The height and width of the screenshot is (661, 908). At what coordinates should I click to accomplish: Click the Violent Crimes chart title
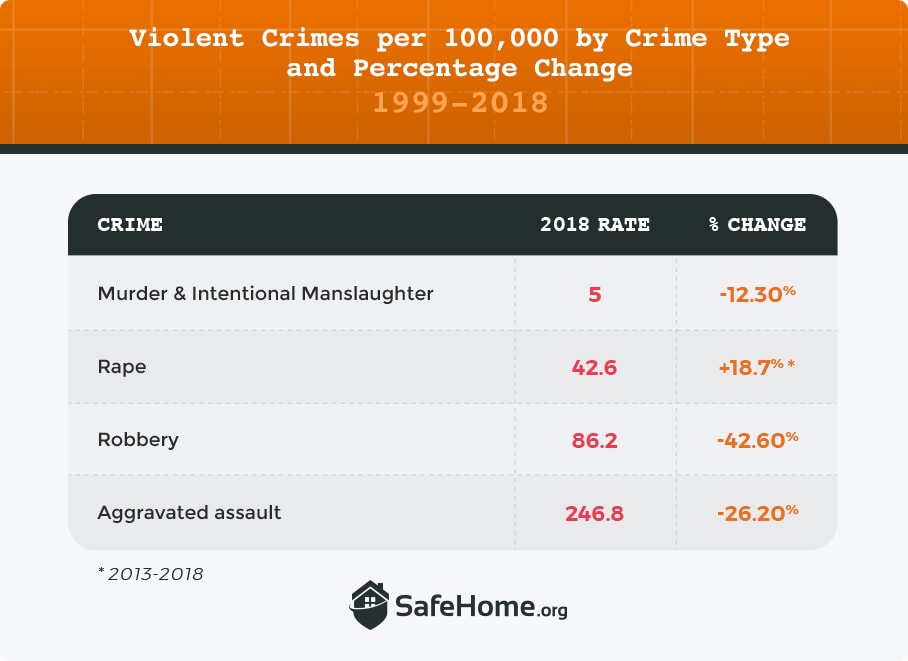460,53
